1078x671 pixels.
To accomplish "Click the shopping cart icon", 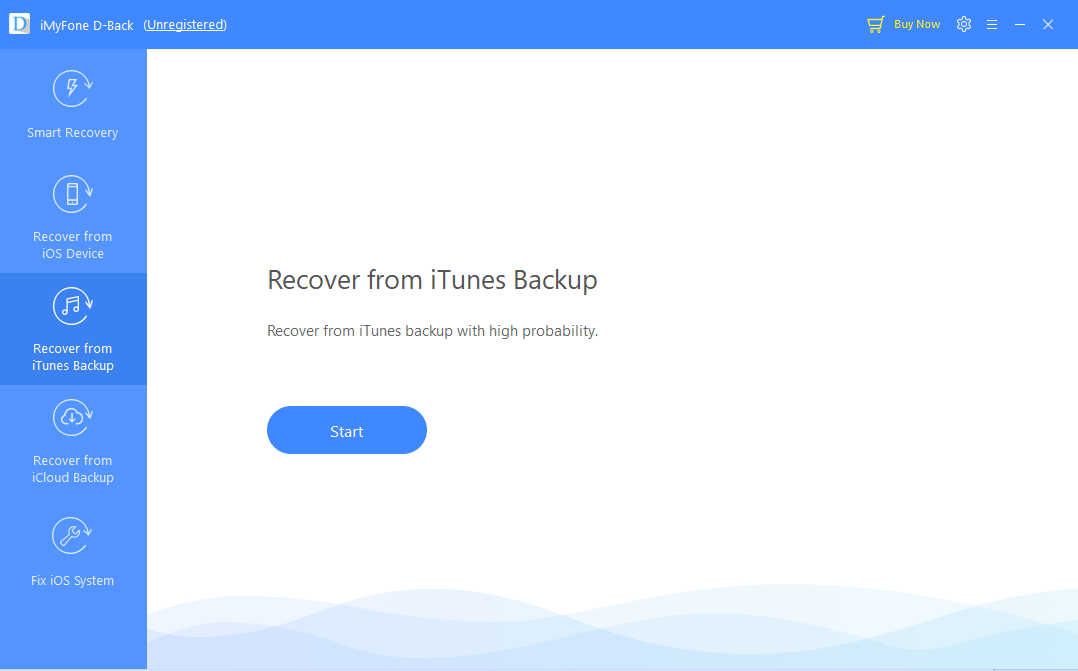I will tap(875, 25).
